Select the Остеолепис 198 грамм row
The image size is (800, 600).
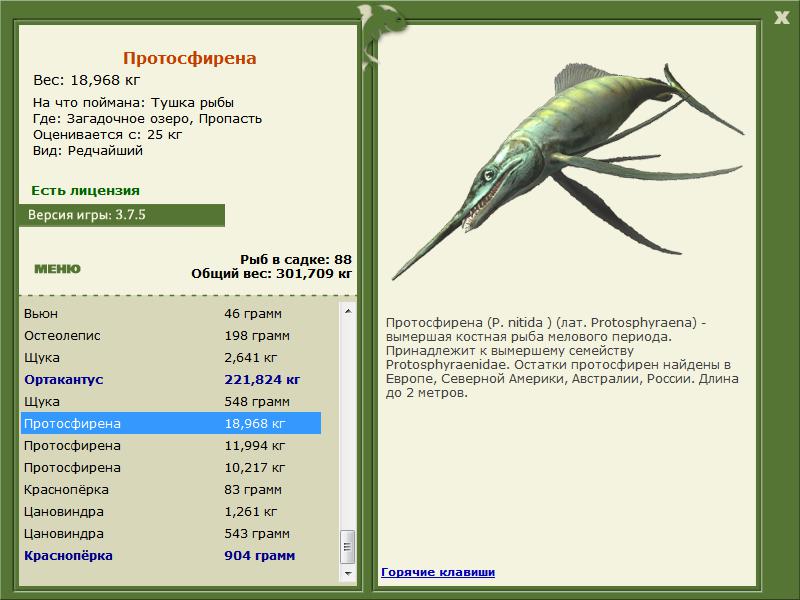click(x=171, y=335)
